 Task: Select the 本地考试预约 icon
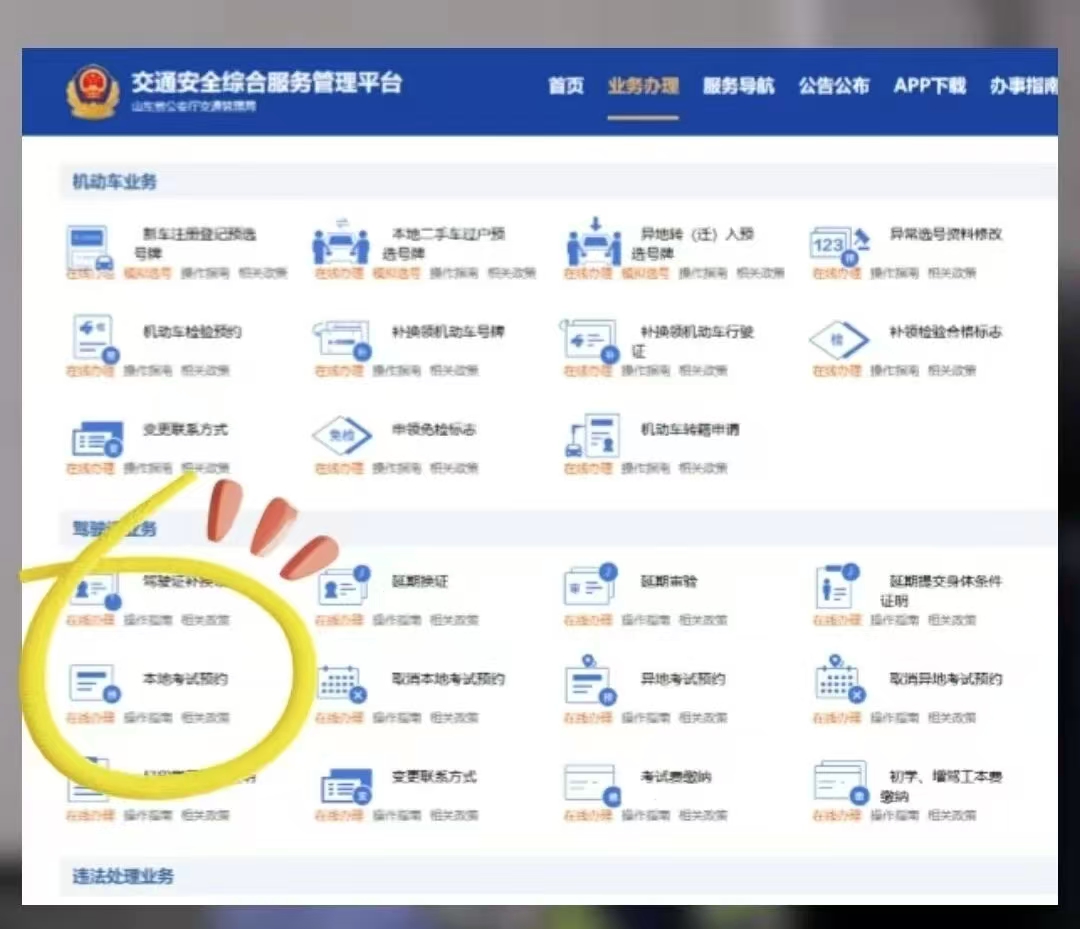coord(94,684)
